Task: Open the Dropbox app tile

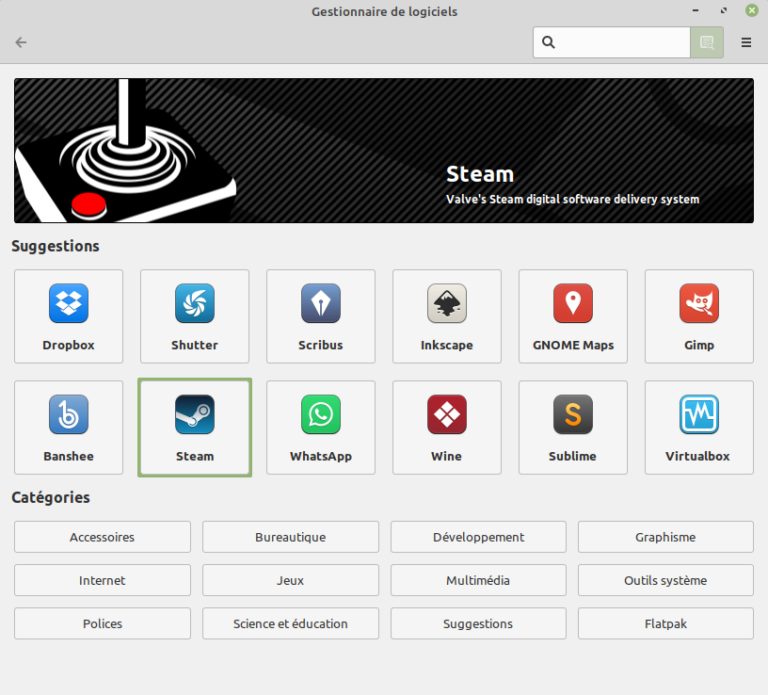Action: coord(68,315)
